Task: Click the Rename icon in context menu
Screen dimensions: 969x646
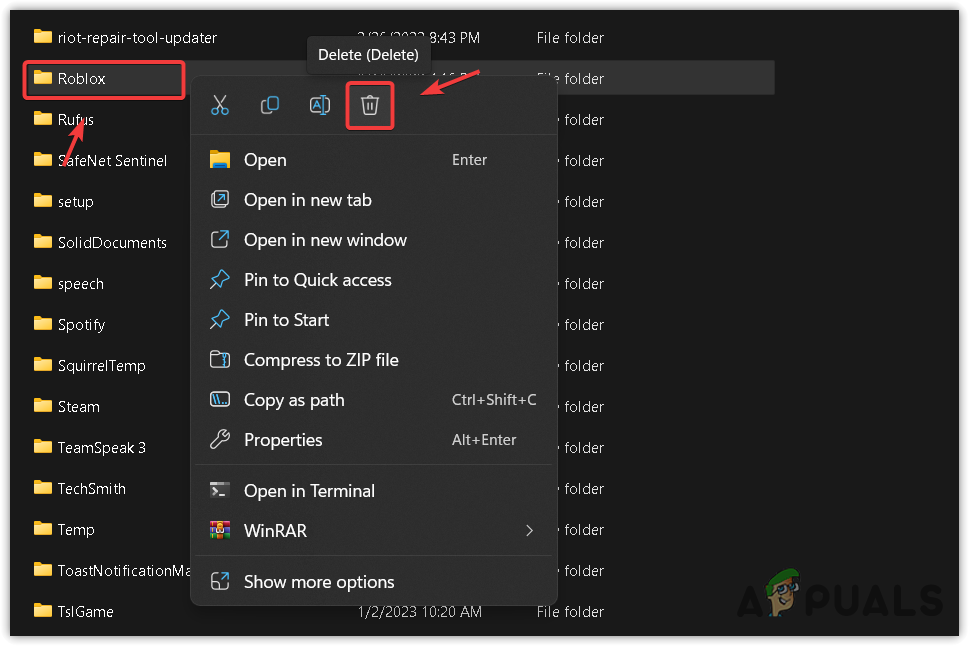Action: (x=320, y=105)
